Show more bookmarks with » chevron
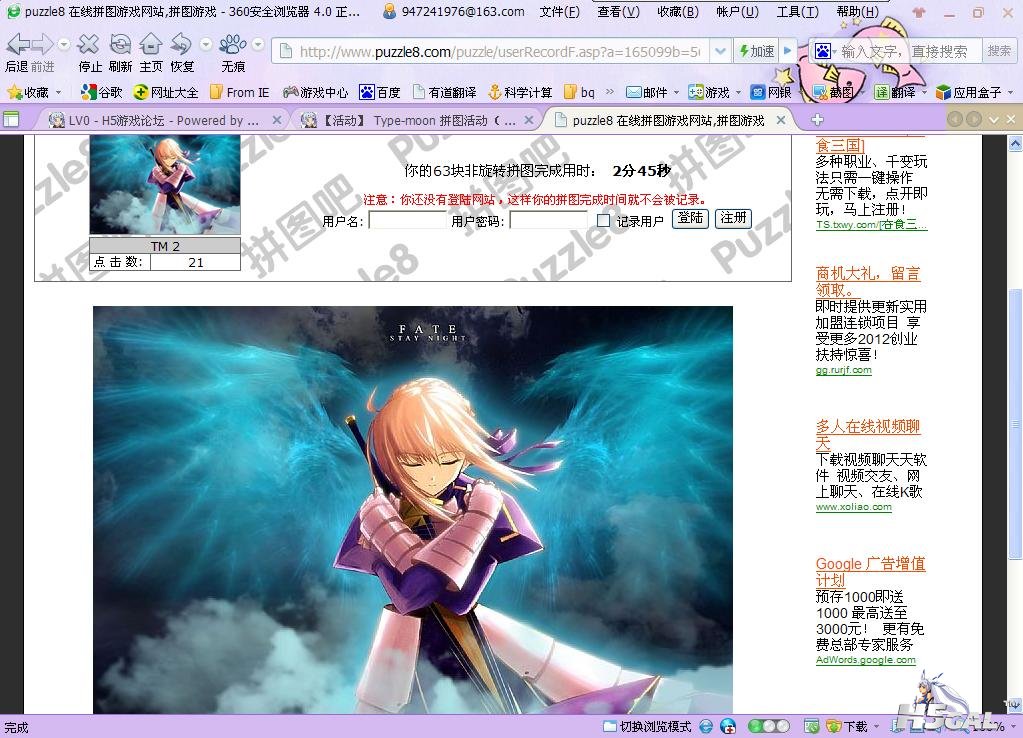Viewport: 1023px width, 738px height. click(x=610, y=92)
